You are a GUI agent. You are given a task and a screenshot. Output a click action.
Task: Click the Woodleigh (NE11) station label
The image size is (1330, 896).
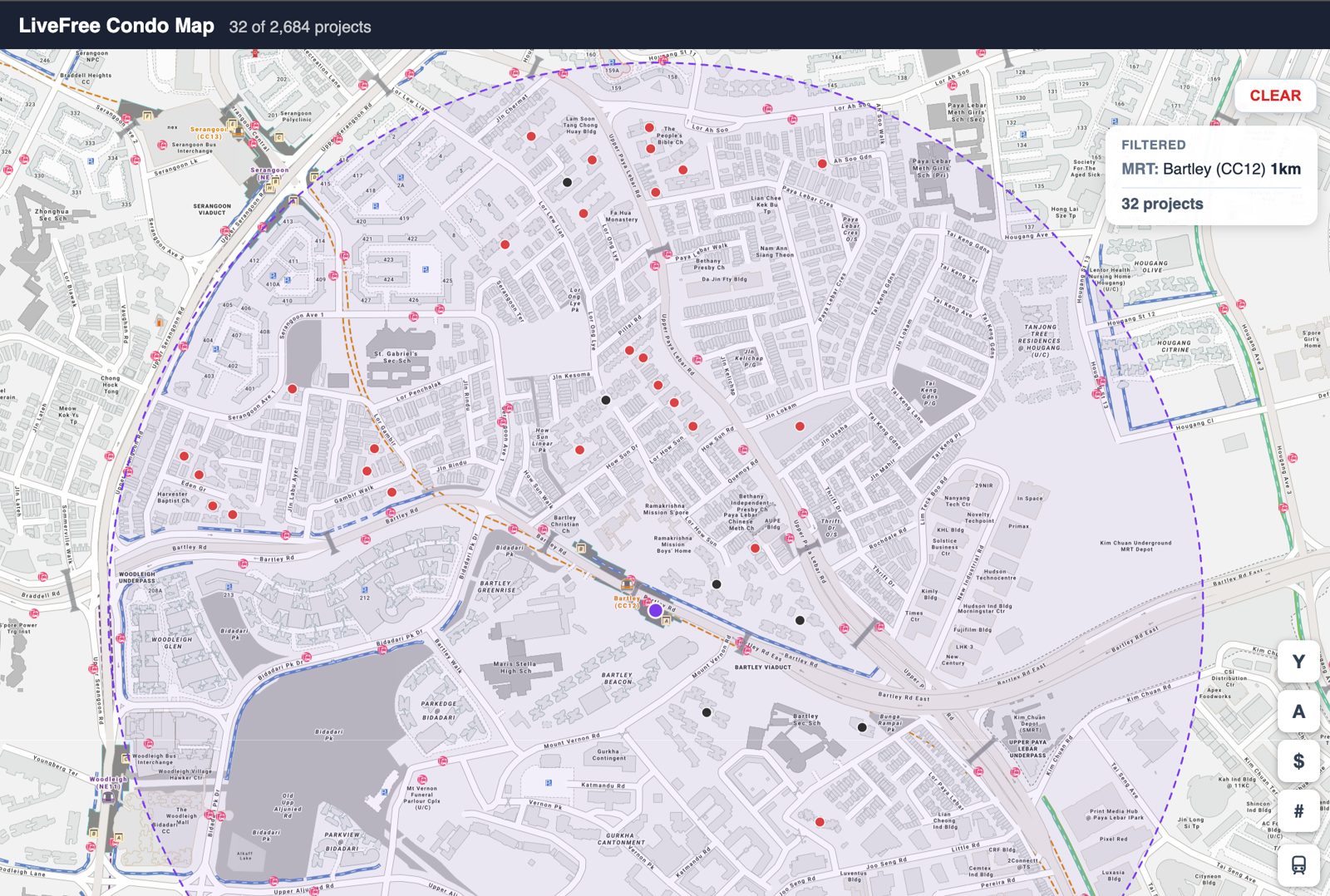[x=108, y=782]
